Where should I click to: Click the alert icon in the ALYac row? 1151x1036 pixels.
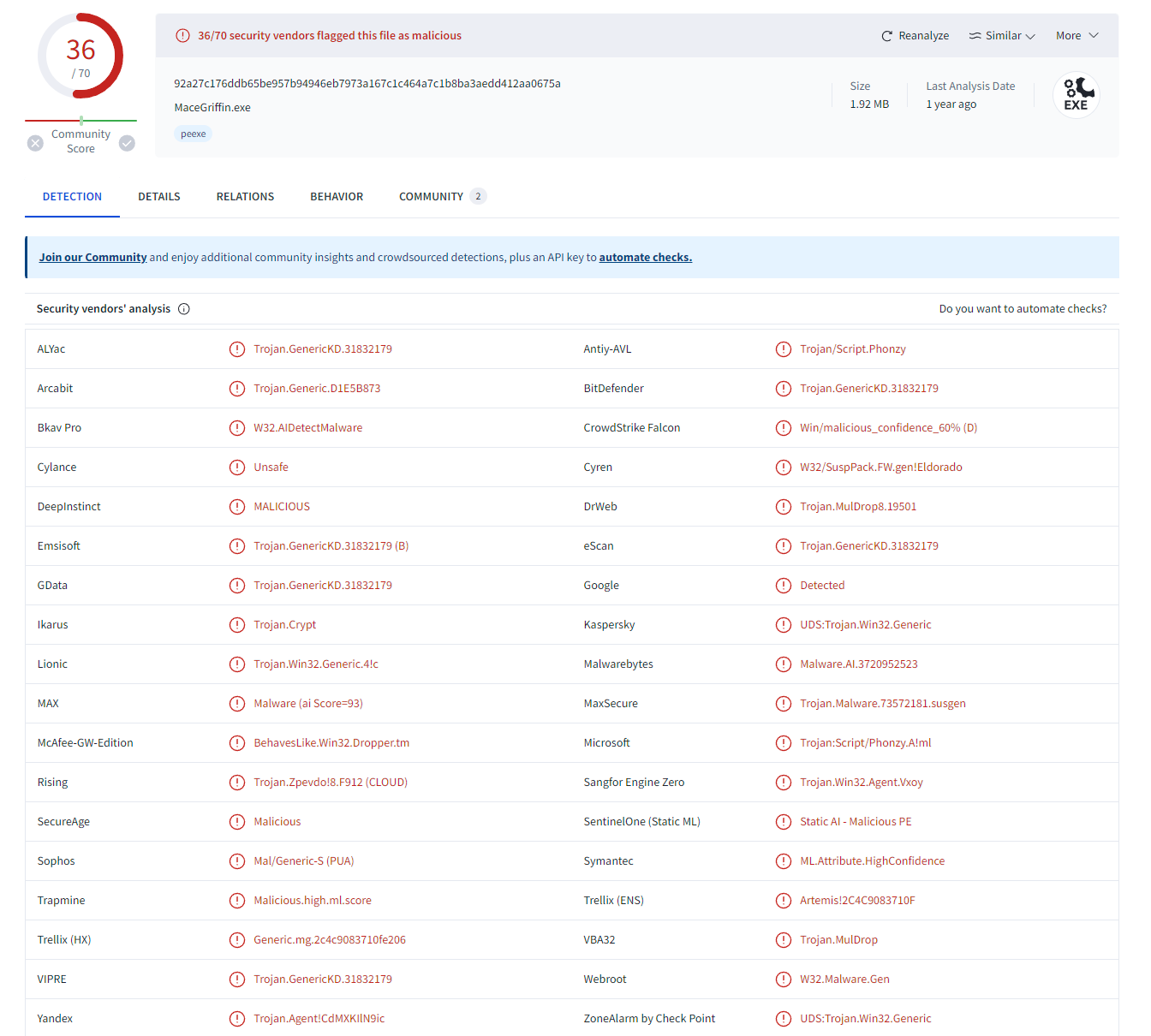237,349
